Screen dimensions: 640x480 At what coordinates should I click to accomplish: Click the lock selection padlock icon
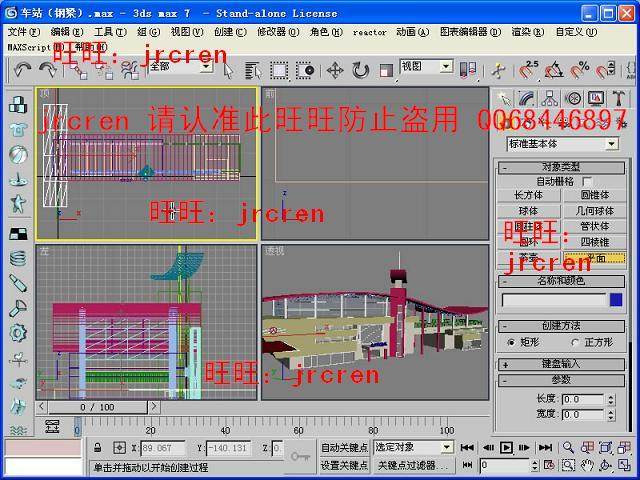(x=98, y=448)
